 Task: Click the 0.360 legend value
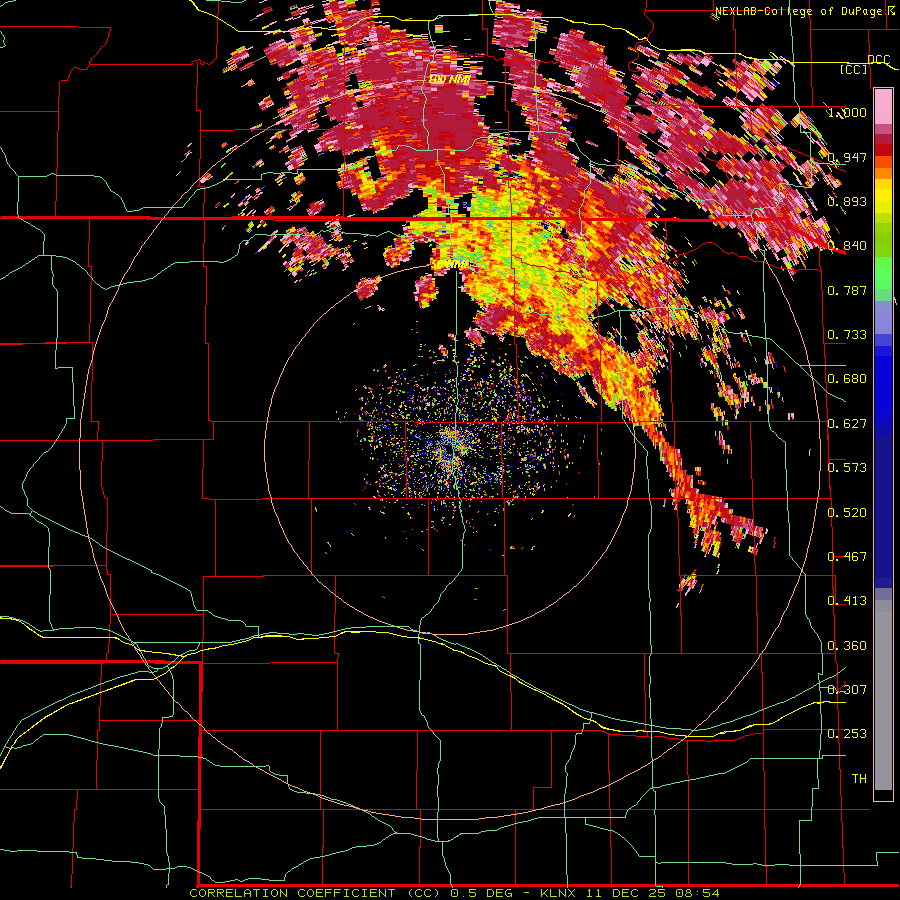pos(847,645)
